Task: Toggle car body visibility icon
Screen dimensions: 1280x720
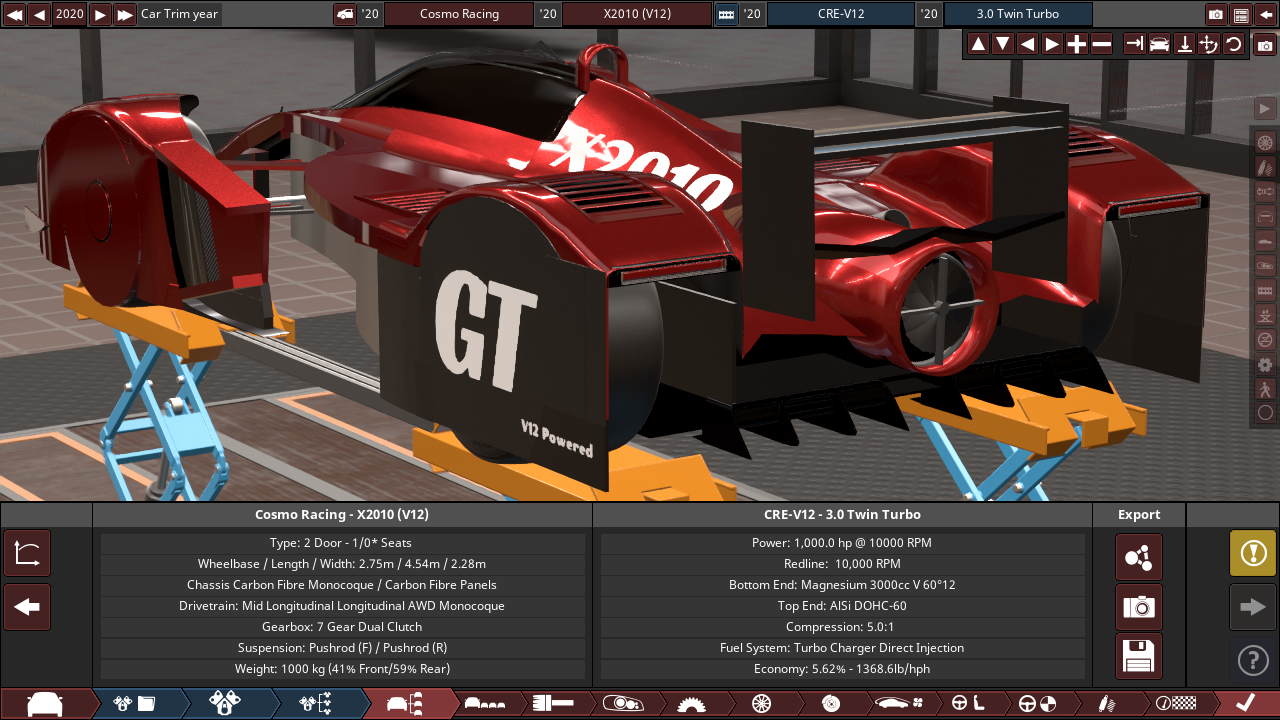Action: [1265, 241]
